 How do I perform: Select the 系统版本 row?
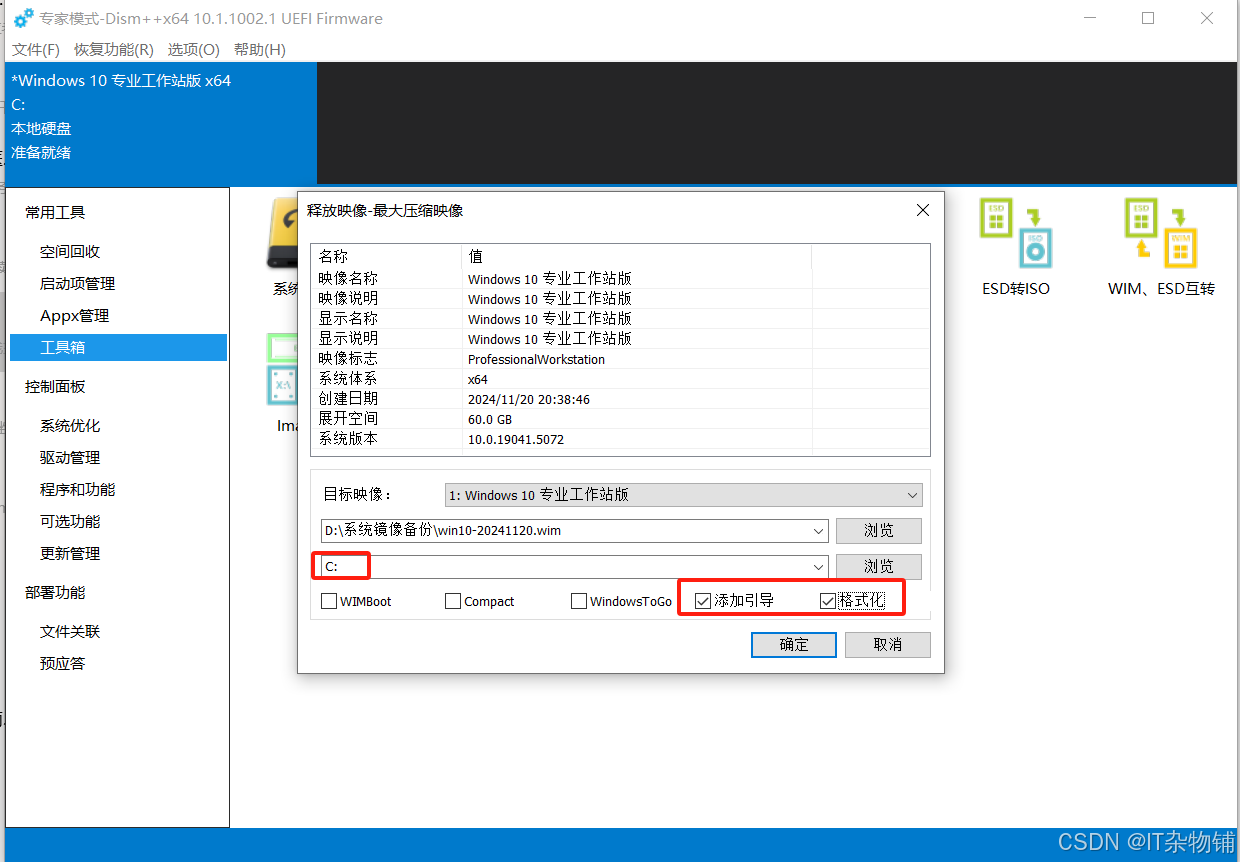(x=620, y=439)
